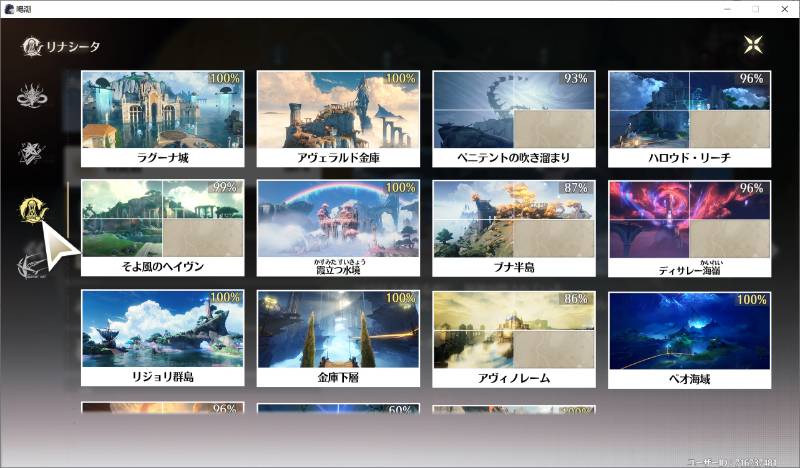Click the リナシータ region title text

coord(73,46)
